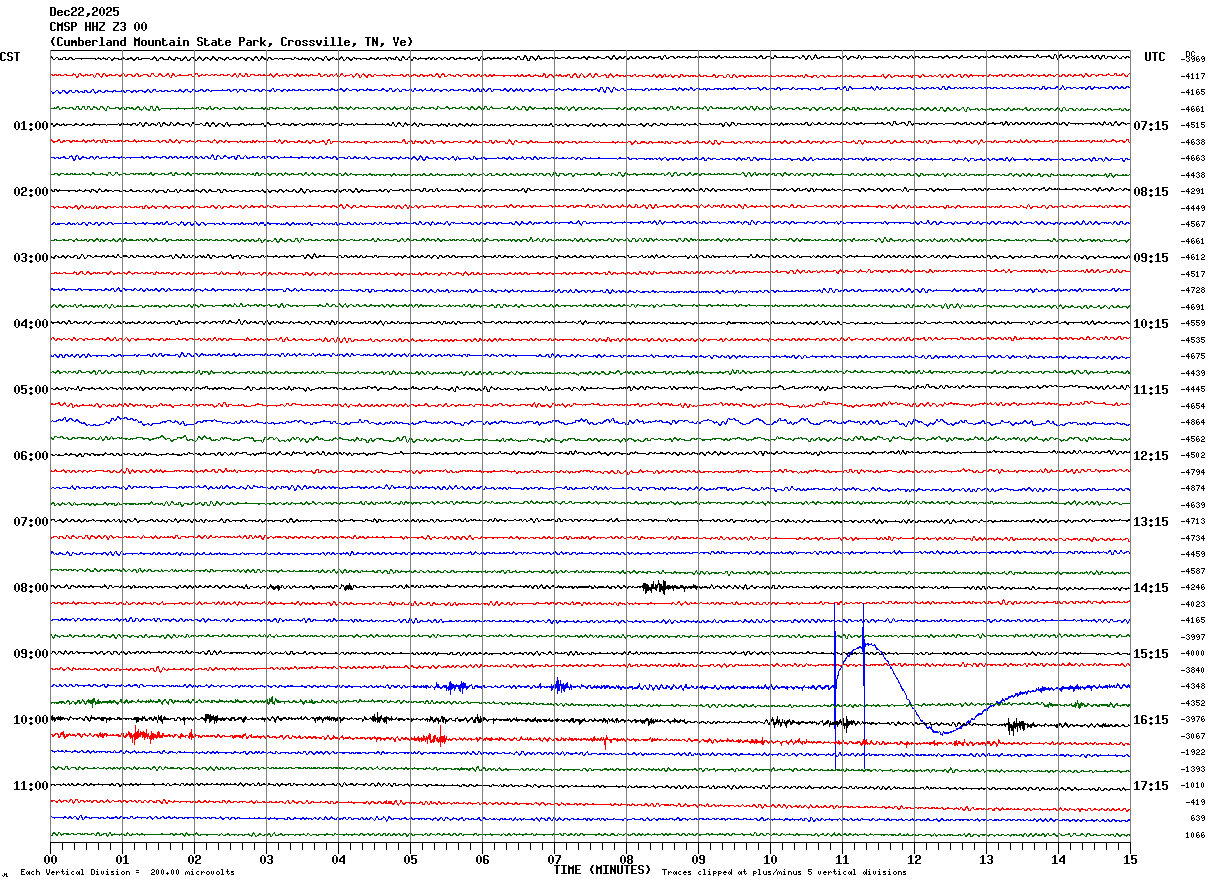Image resolution: width=1210 pixels, height=886 pixels.
Task: Select the 11:15 UTC time label
Action: click(1151, 390)
